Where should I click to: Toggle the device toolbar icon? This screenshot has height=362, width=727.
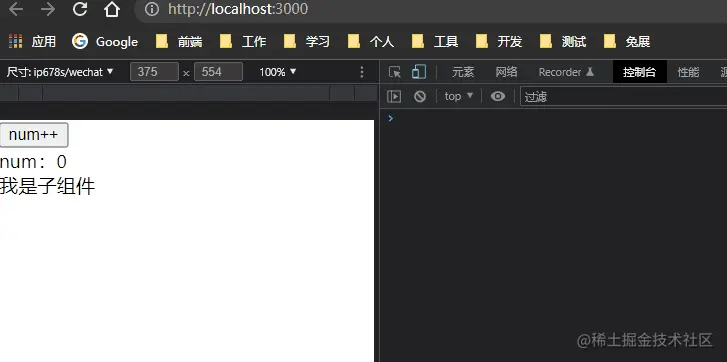pyautogui.click(x=419, y=72)
